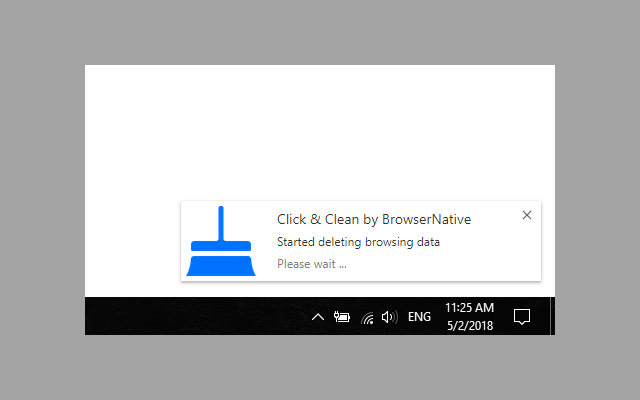Click the broom's vertical handle
The image size is (640, 400).
click(221, 224)
